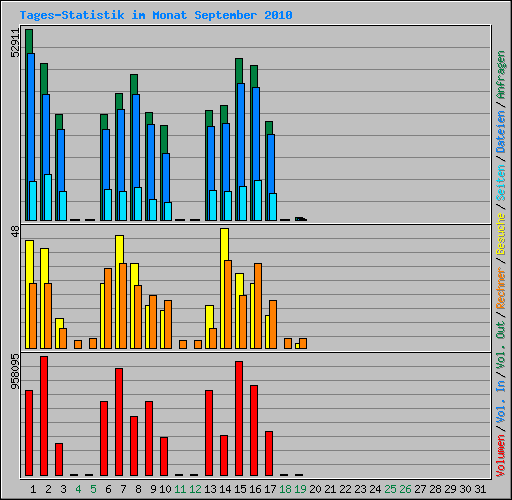Viewport: 512px width, 500px height.
Task: Click day label 21 on the x-axis
Action: 330,489
